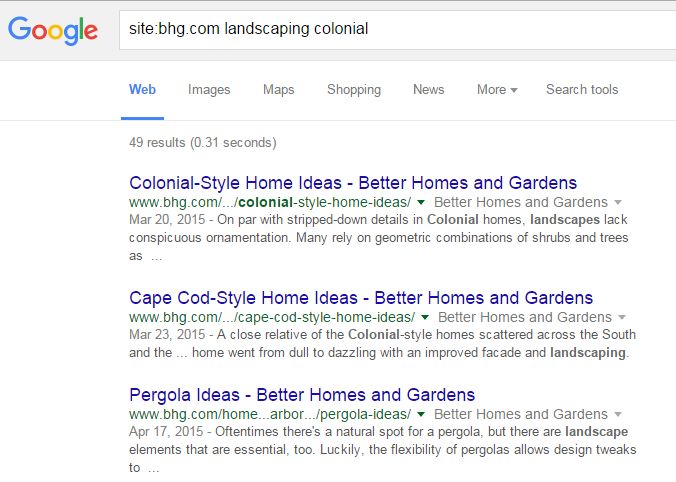Switch to the News tab
Image resolution: width=676 pixels, height=482 pixels.
(x=428, y=89)
